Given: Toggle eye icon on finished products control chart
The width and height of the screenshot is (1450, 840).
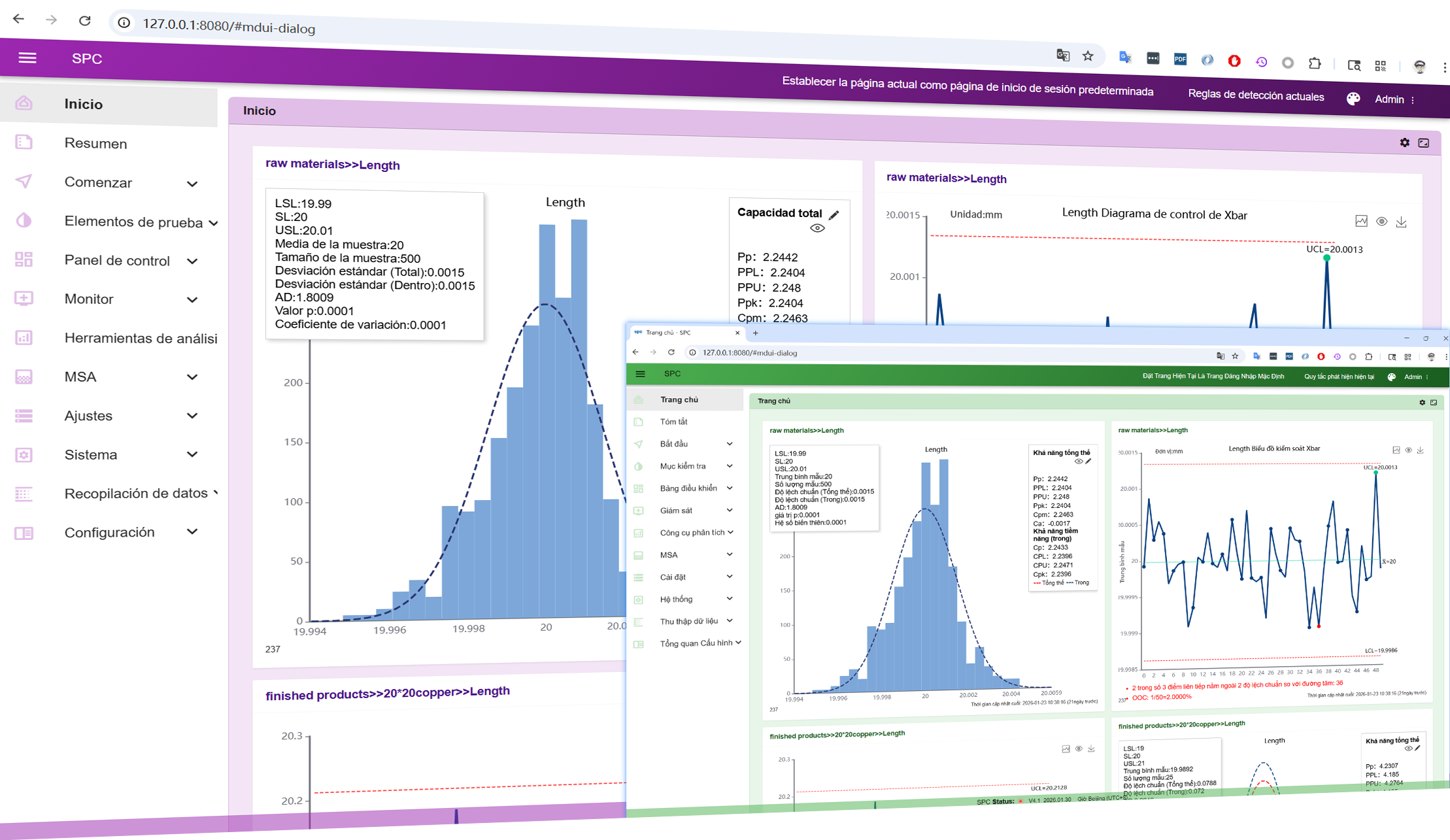Looking at the screenshot, I should pos(1079,749).
